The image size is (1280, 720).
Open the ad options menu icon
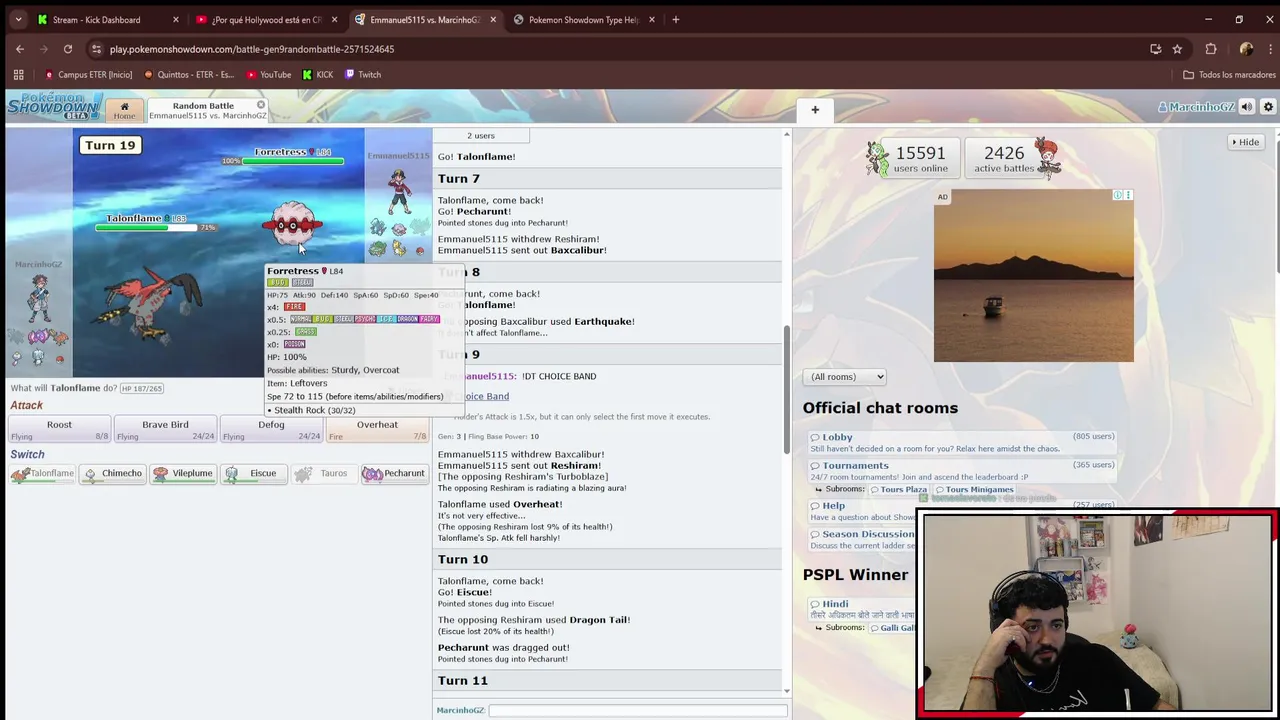(1129, 195)
